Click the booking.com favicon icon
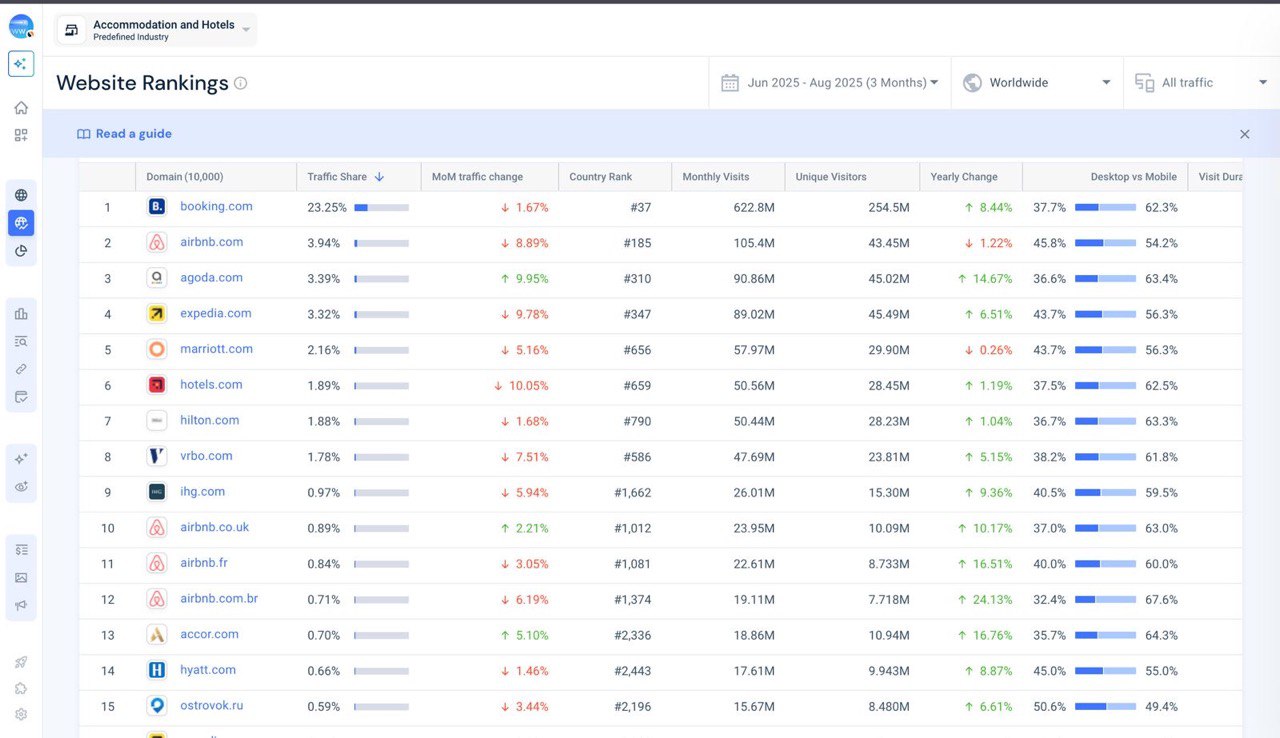This screenshot has width=1280, height=738. 156,207
